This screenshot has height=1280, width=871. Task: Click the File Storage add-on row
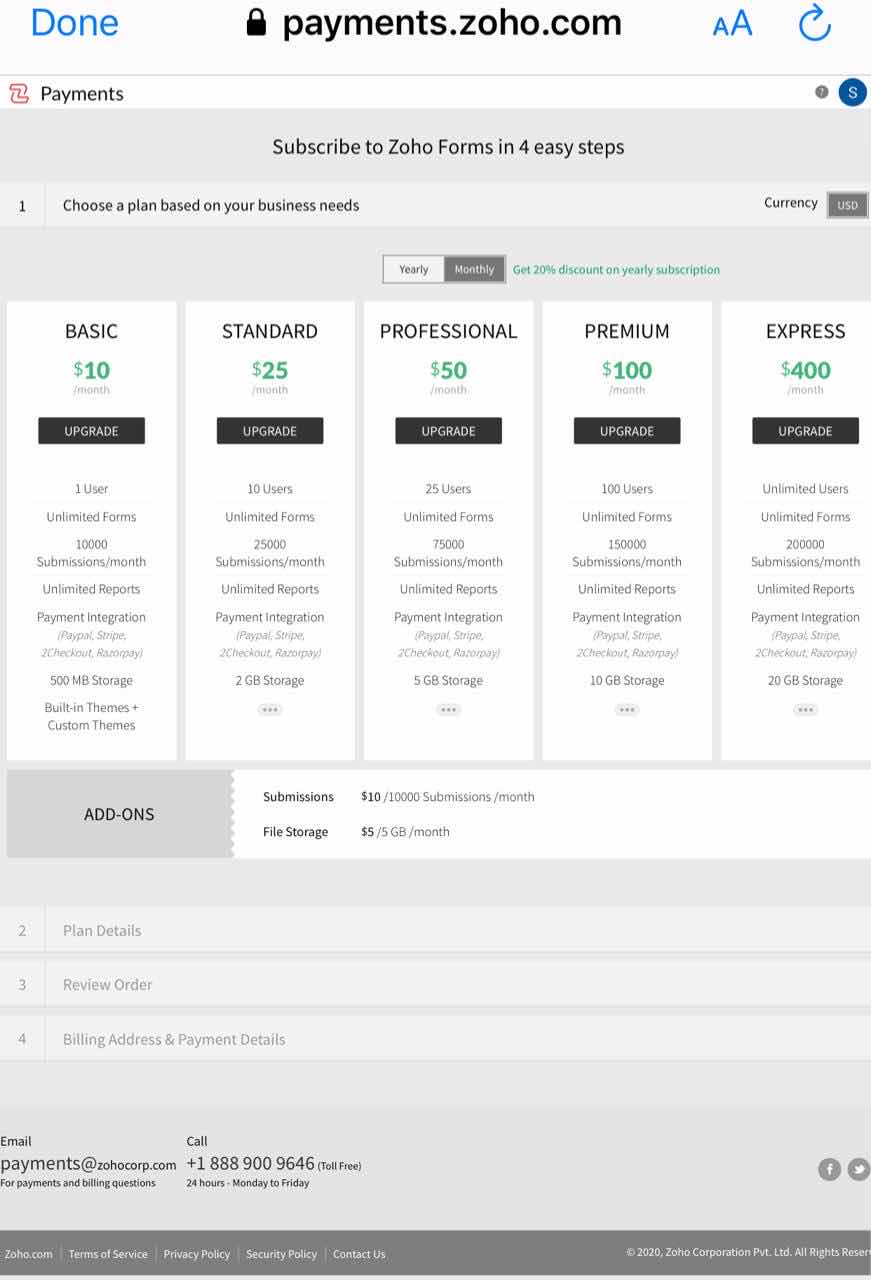356,832
